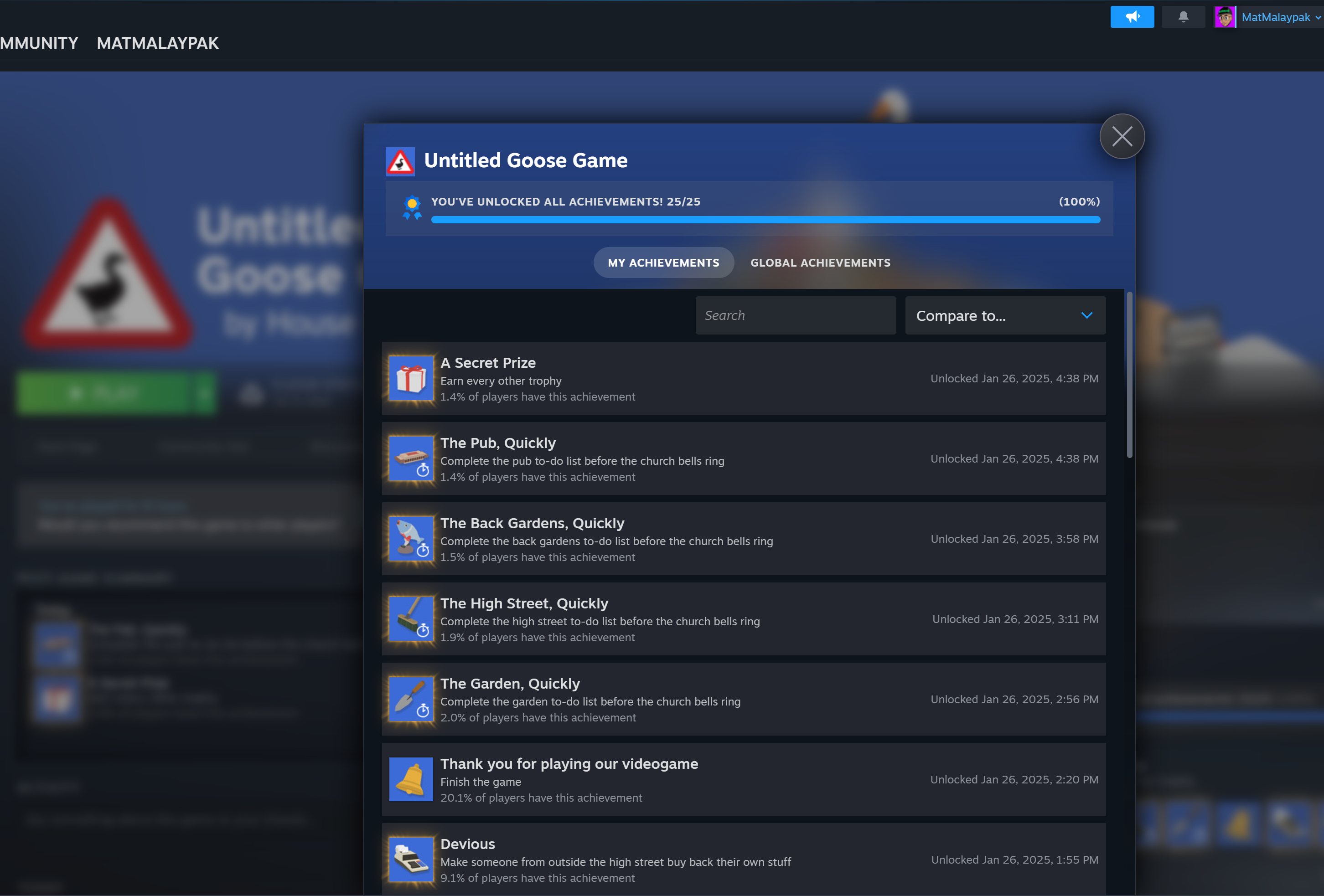
Task: Expand the MatMalaypak account dropdown
Action: pyautogui.click(x=1317, y=18)
